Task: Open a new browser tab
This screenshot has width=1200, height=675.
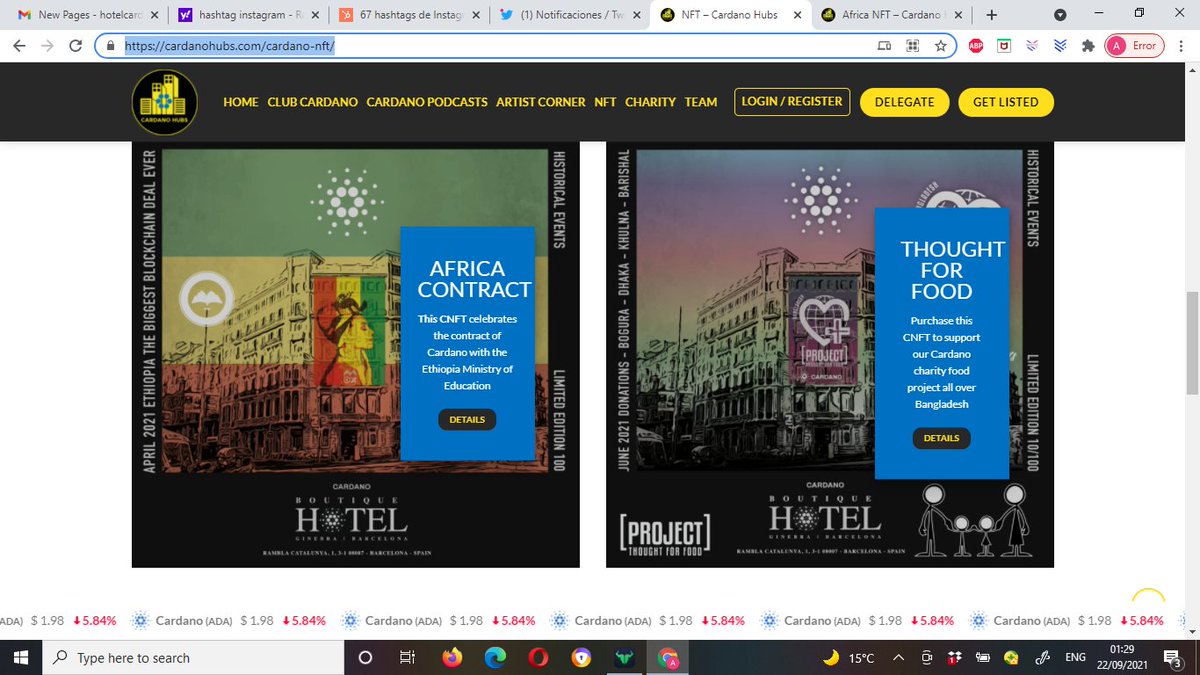Action: click(991, 15)
